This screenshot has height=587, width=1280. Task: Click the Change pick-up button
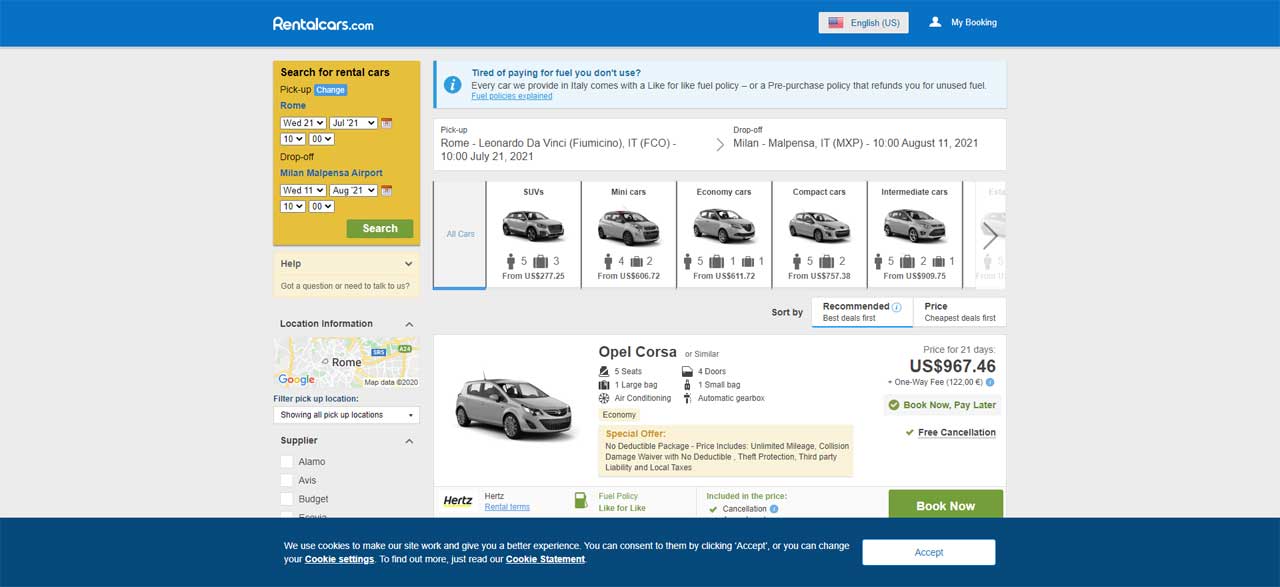330,90
